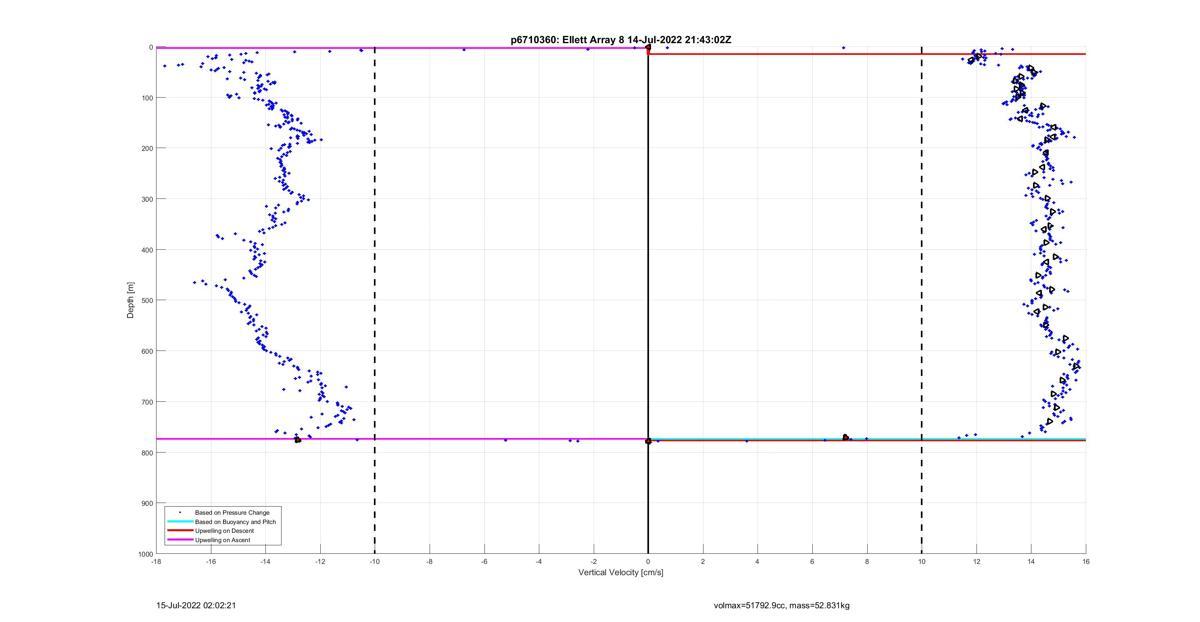Screen dimensions: 1200x622
Task: Click the 'Depth [m]' axis label
Action: (x=130, y=300)
